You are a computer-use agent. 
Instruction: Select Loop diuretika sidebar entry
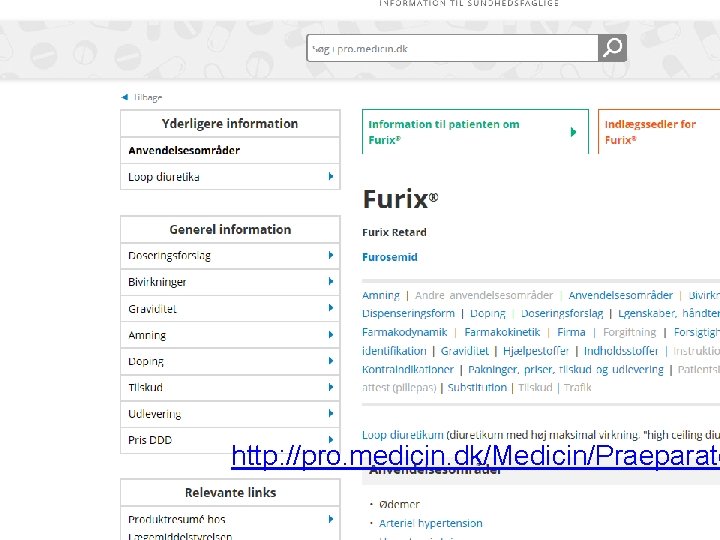230,177
